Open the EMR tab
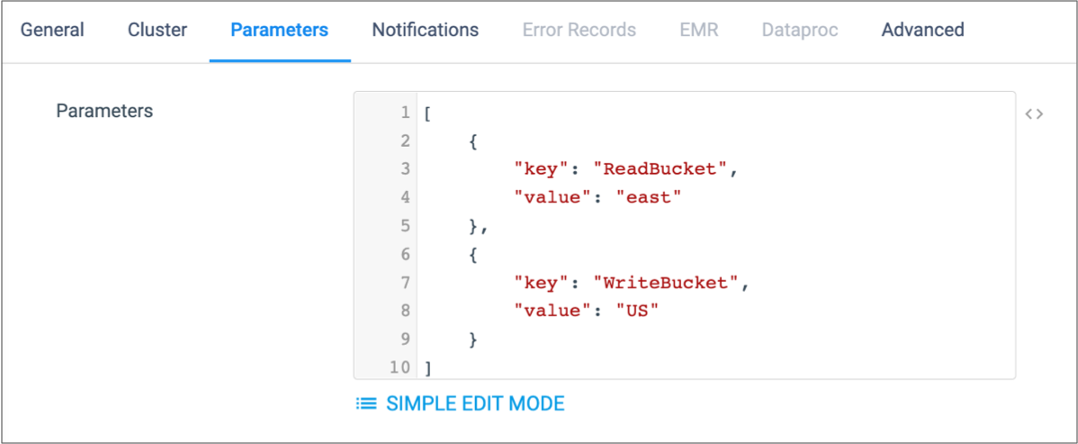1078x444 pixels. (699, 30)
